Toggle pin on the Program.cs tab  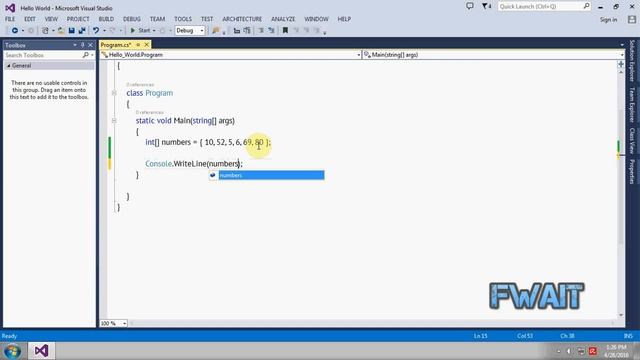(x=138, y=45)
